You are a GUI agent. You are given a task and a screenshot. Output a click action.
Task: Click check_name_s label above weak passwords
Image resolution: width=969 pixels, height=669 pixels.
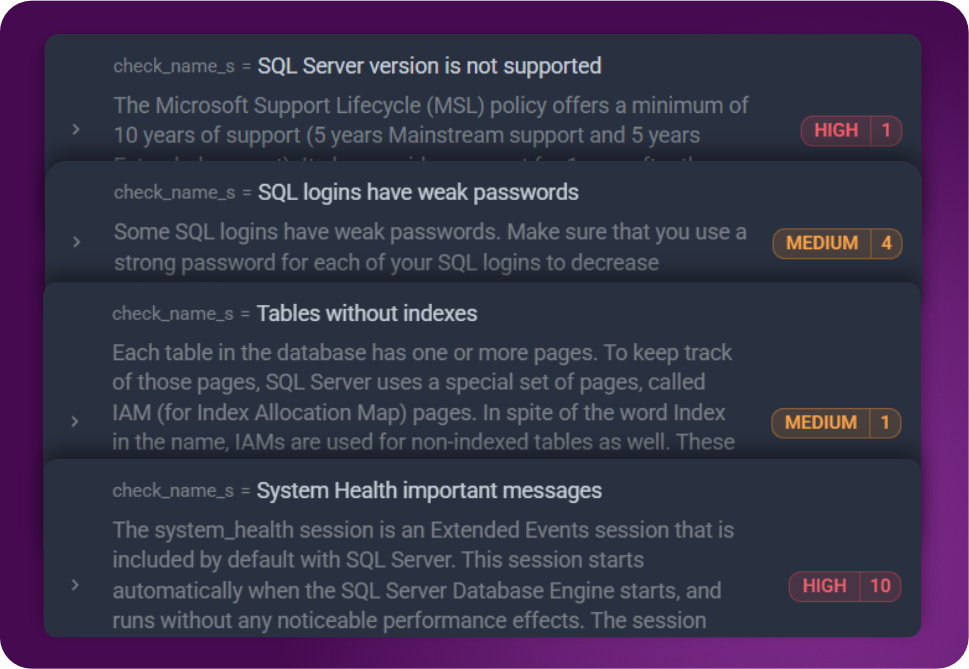175,192
